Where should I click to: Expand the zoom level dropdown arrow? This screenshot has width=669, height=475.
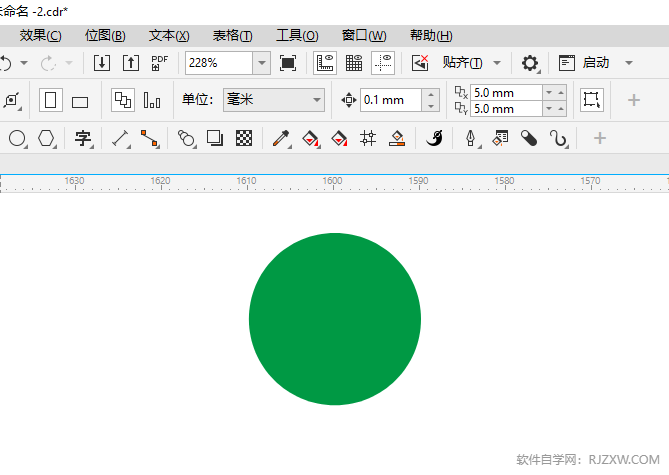262,63
